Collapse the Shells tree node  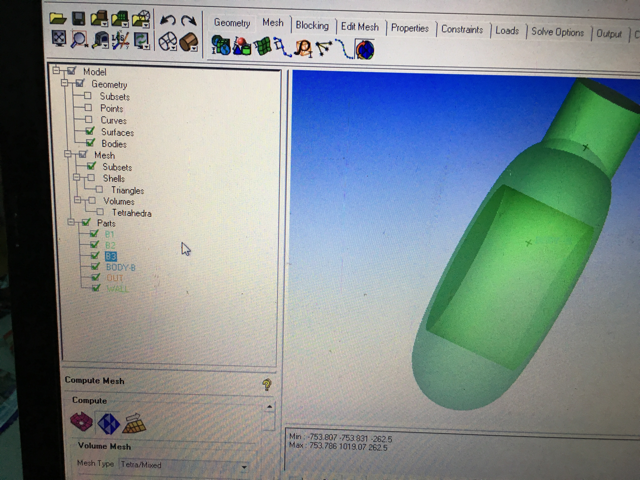coord(76,177)
